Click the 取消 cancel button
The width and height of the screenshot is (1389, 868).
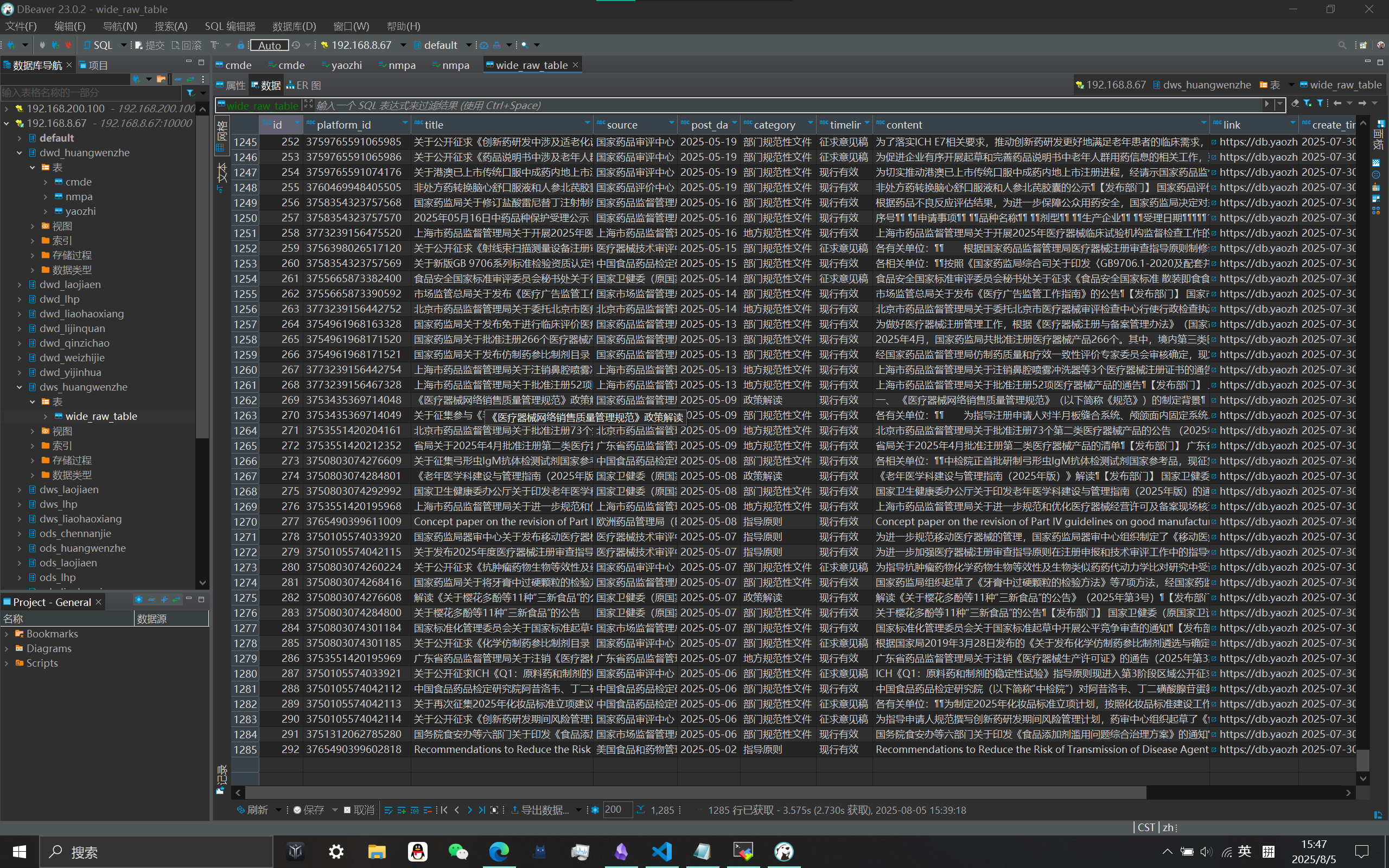point(359,810)
